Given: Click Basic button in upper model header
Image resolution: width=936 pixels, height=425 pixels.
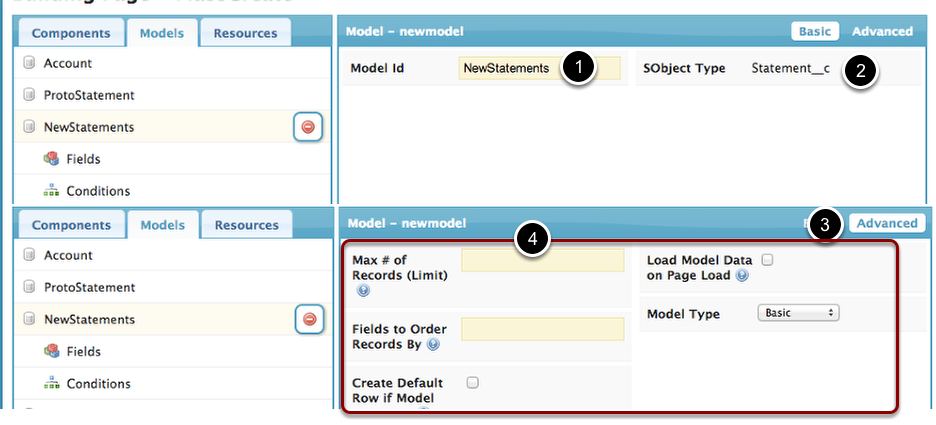Looking at the screenshot, I should point(814,31).
